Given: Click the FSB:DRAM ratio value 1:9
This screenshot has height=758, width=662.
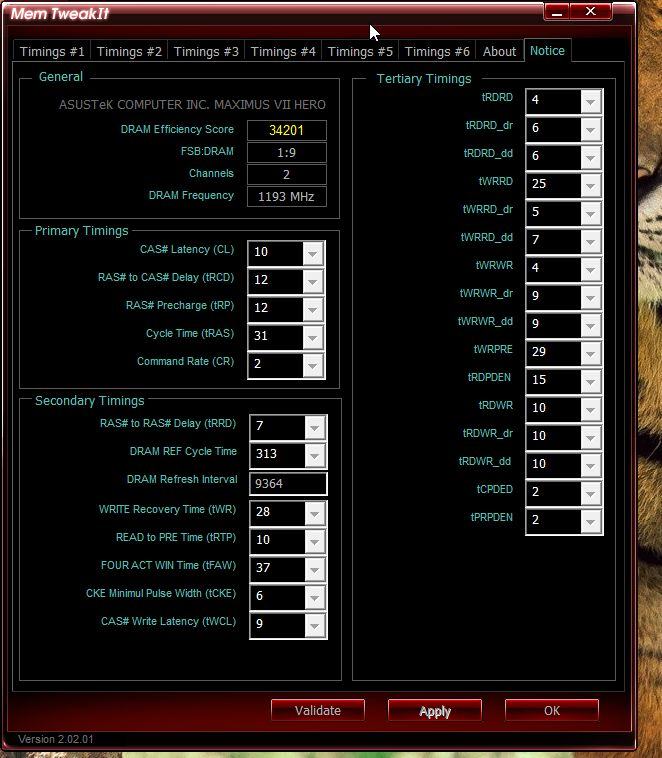Looking at the screenshot, I should coord(287,152).
